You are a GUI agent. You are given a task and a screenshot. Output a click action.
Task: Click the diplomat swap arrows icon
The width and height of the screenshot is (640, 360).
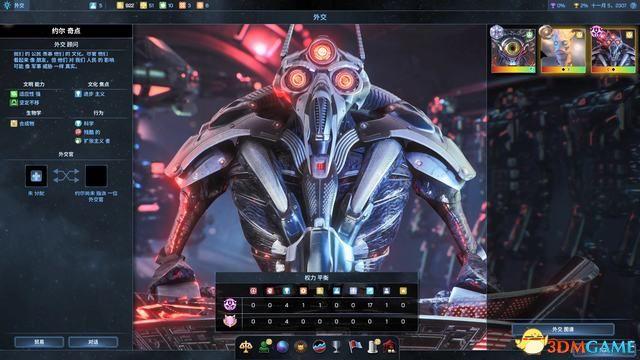click(66, 176)
